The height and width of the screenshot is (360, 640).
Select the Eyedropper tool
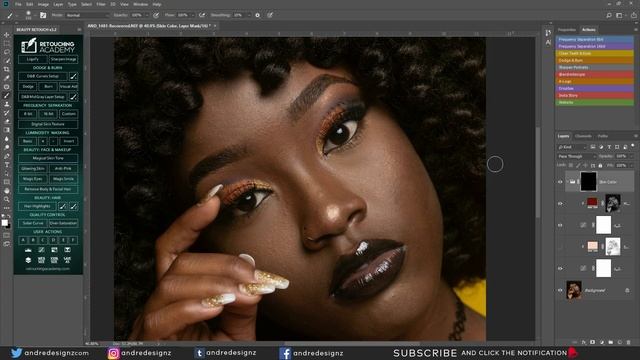pyautogui.click(x=7, y=78)
